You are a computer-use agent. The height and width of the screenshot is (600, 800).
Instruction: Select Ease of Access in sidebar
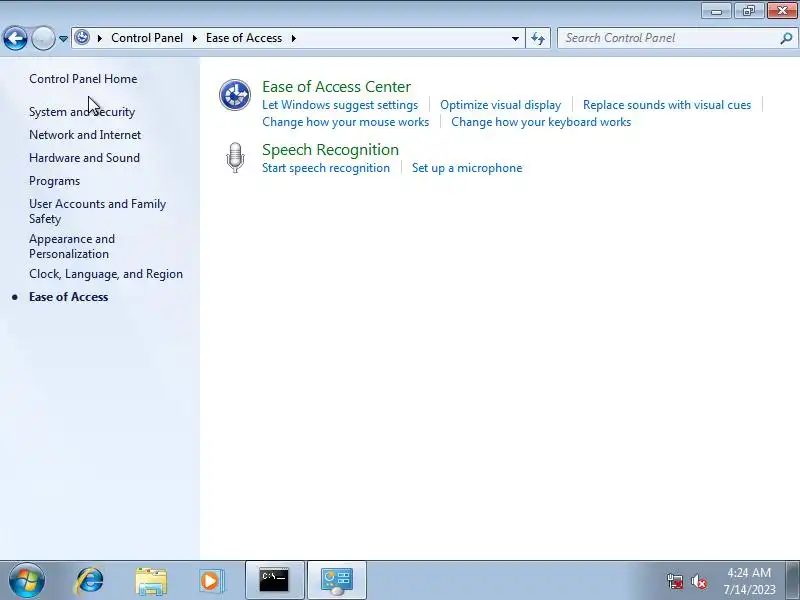pyautogui.click(x=68, y=297)
